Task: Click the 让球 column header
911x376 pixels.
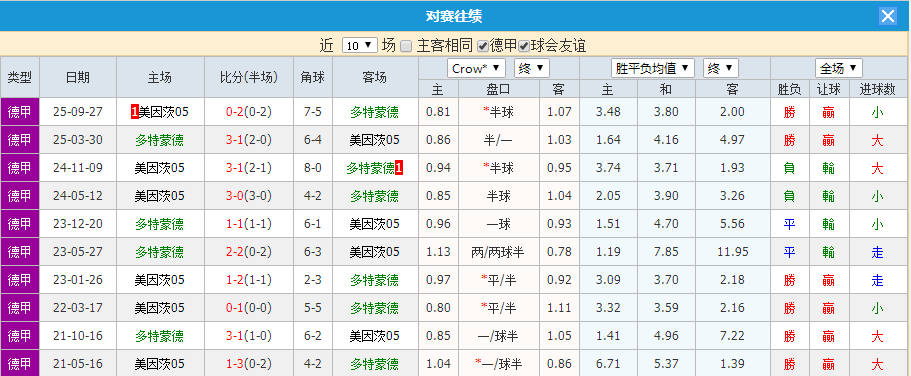Action: [829, 89]
